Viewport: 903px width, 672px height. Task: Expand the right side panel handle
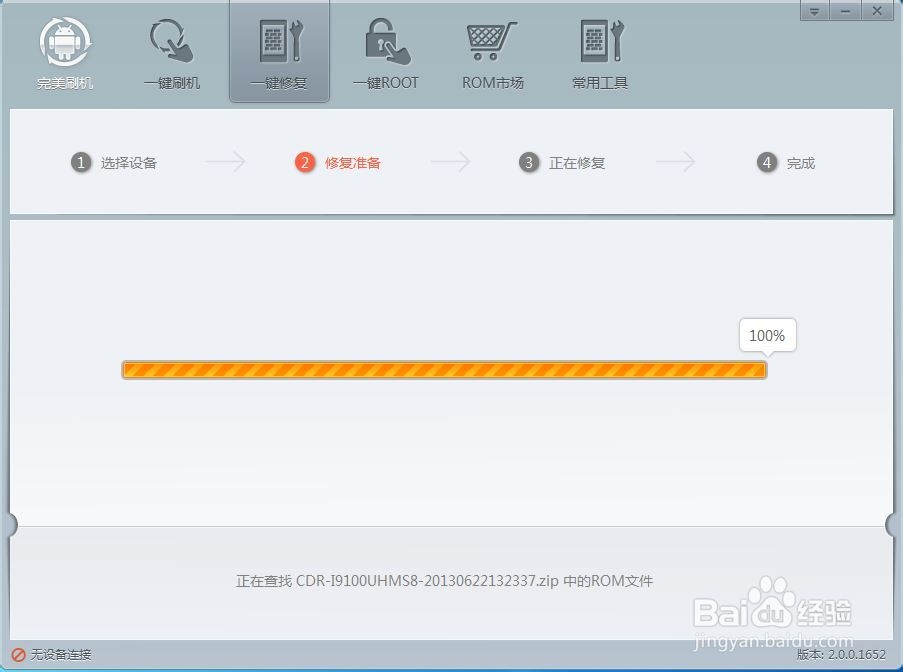[891, 525]
